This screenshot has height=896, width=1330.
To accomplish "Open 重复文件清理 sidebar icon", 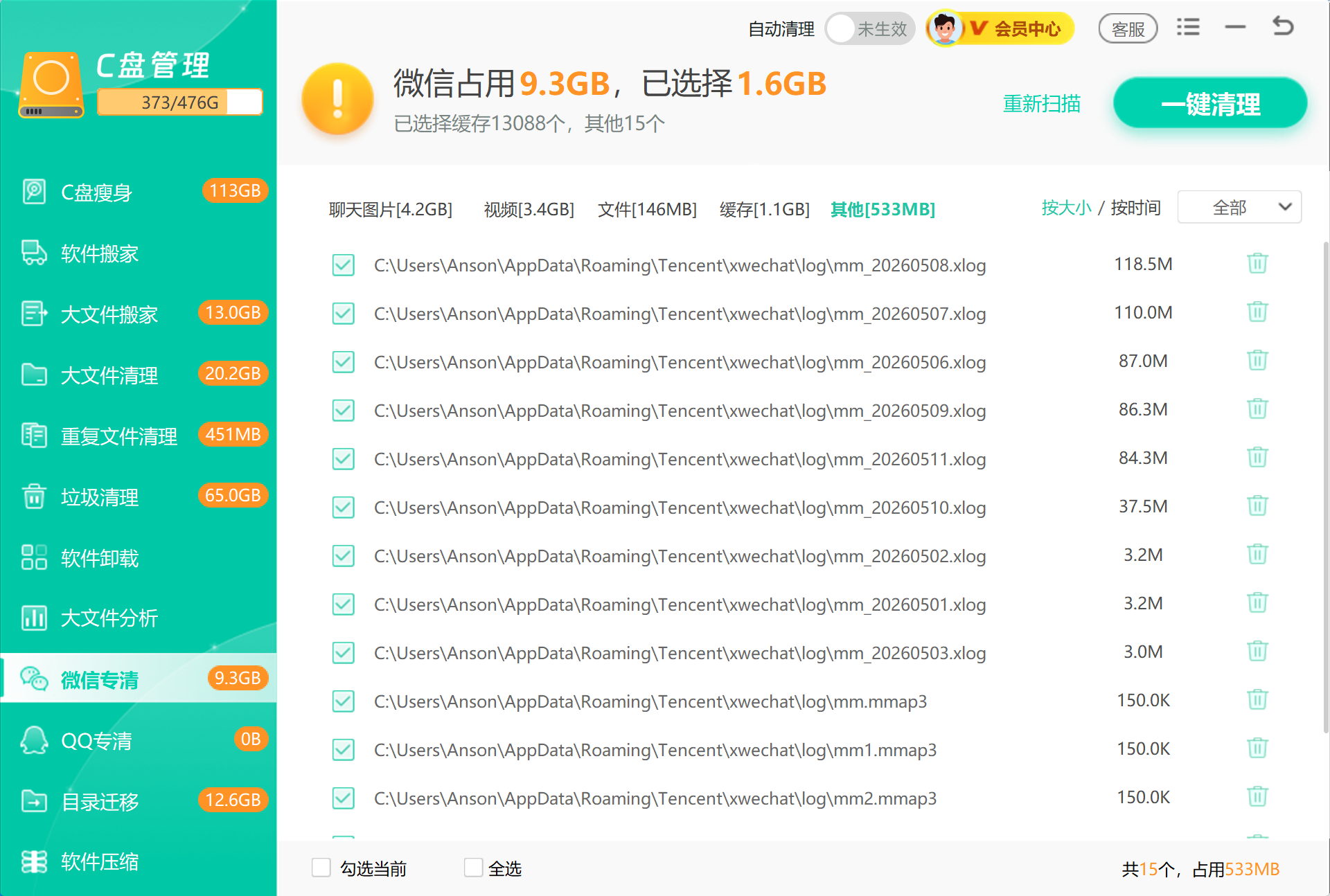I will coord(34,436).
